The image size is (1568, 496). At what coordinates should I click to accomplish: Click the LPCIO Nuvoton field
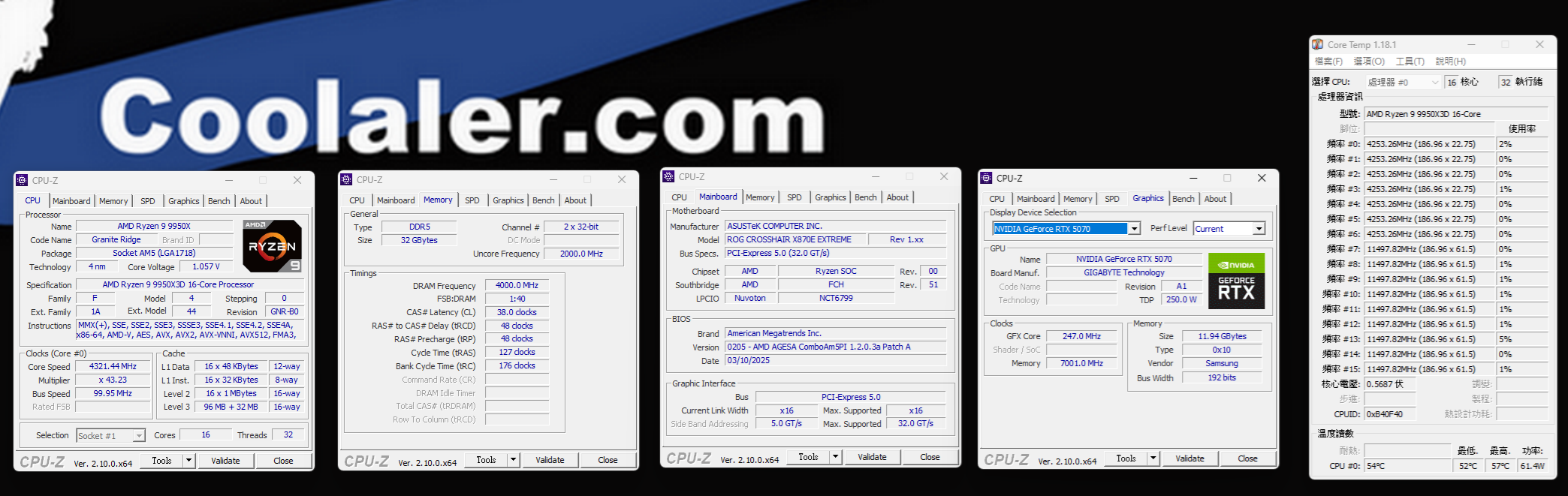coord(749,298)
